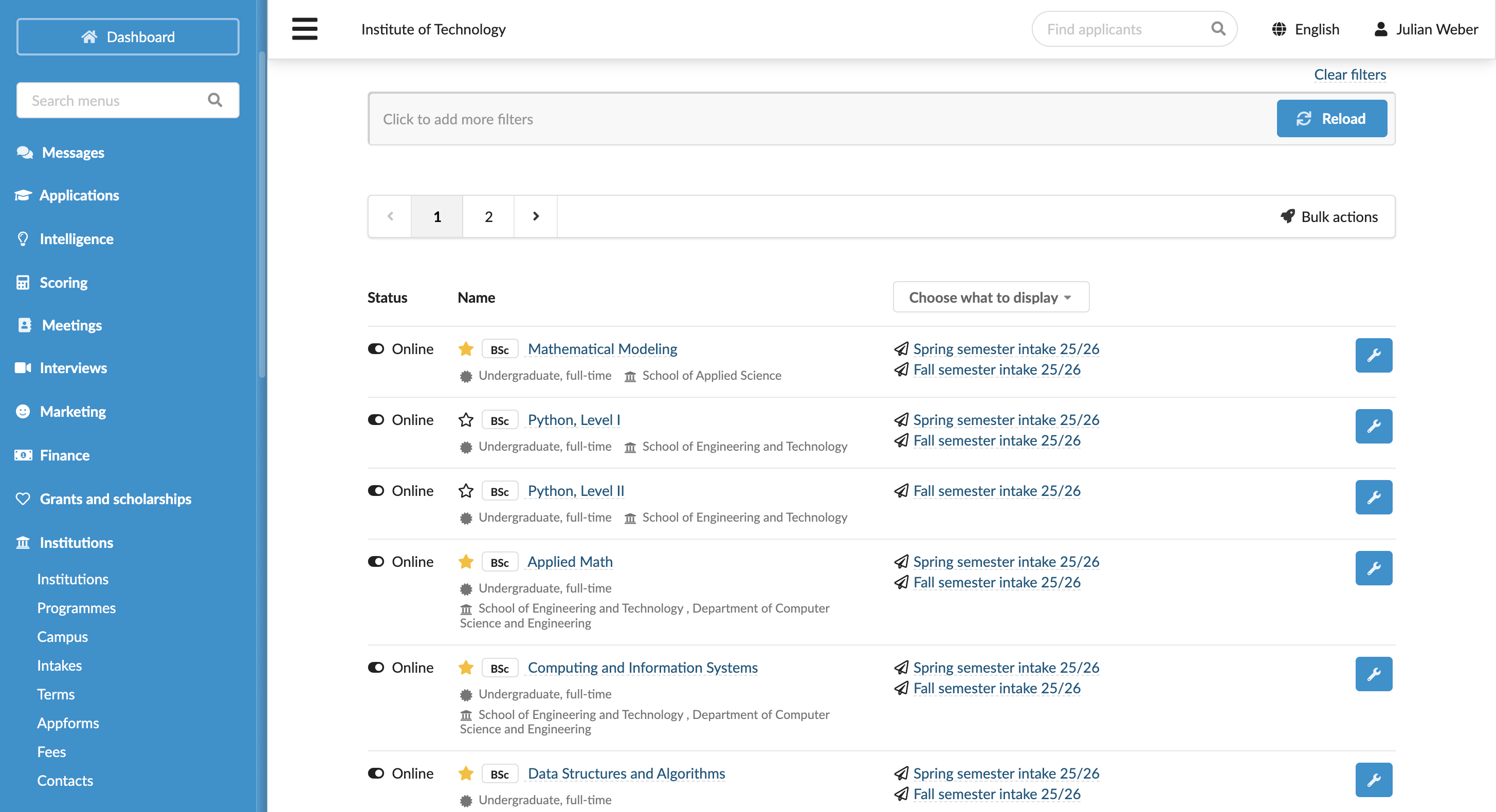The height and width of the screenshot is (812, 1496).
Task: Unstar Computing and Information Systems programme
Action: [466, 668]
